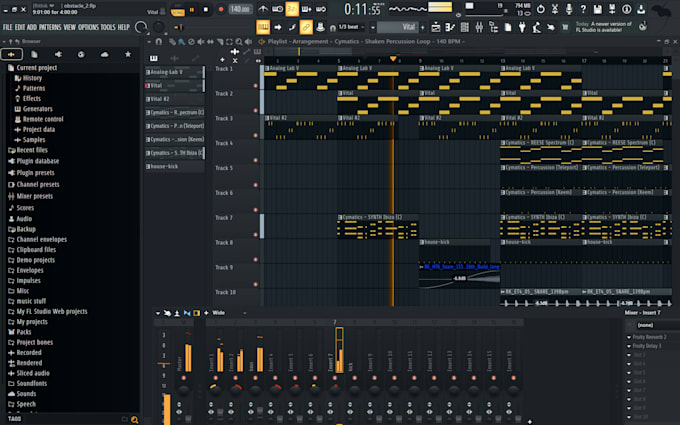Open the pattern selector showing Vital

point(398,27)
